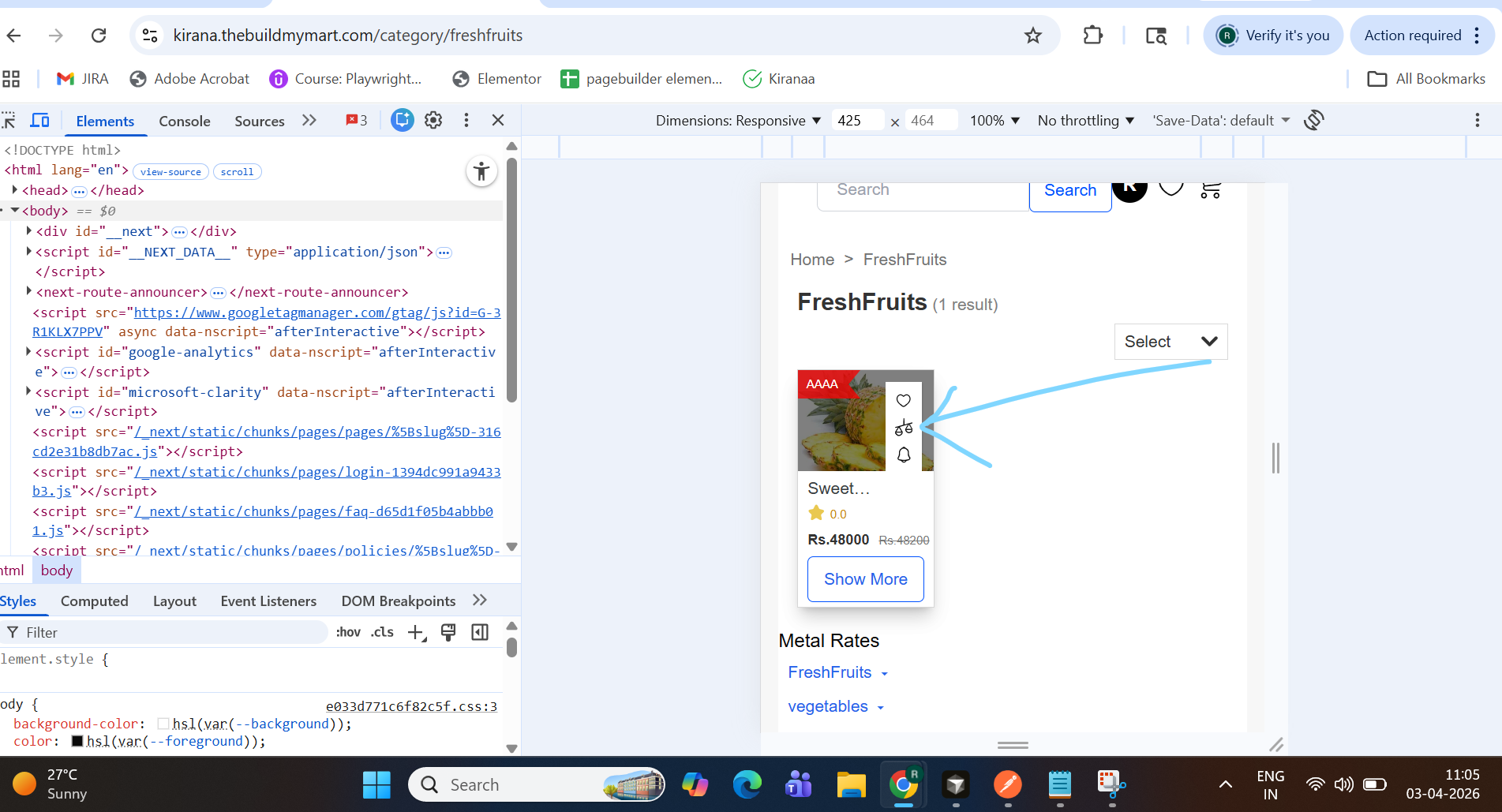1502x812 pixels.
Task: Expand the head element node
Action: (15, 190)
